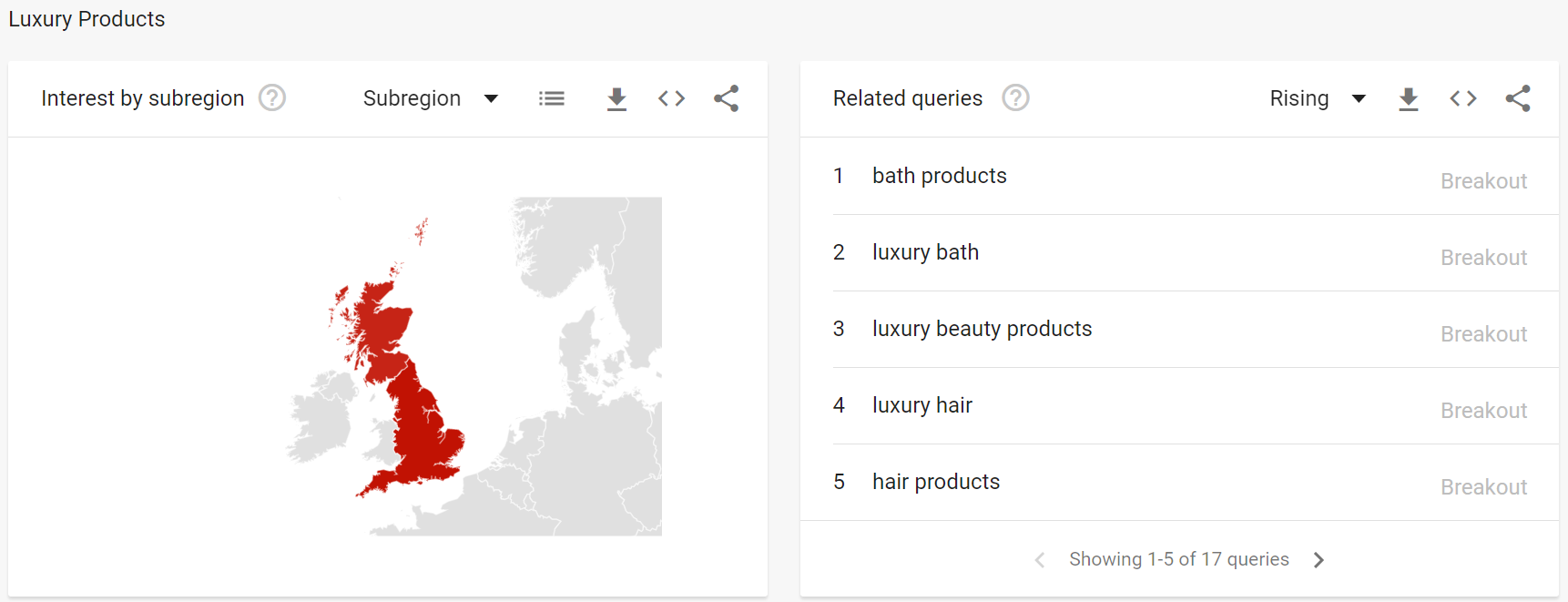The width and height of the screenshot is (1568, 602).
Task: Share the Related queries panel
Action: click(x=1518, y=98)
